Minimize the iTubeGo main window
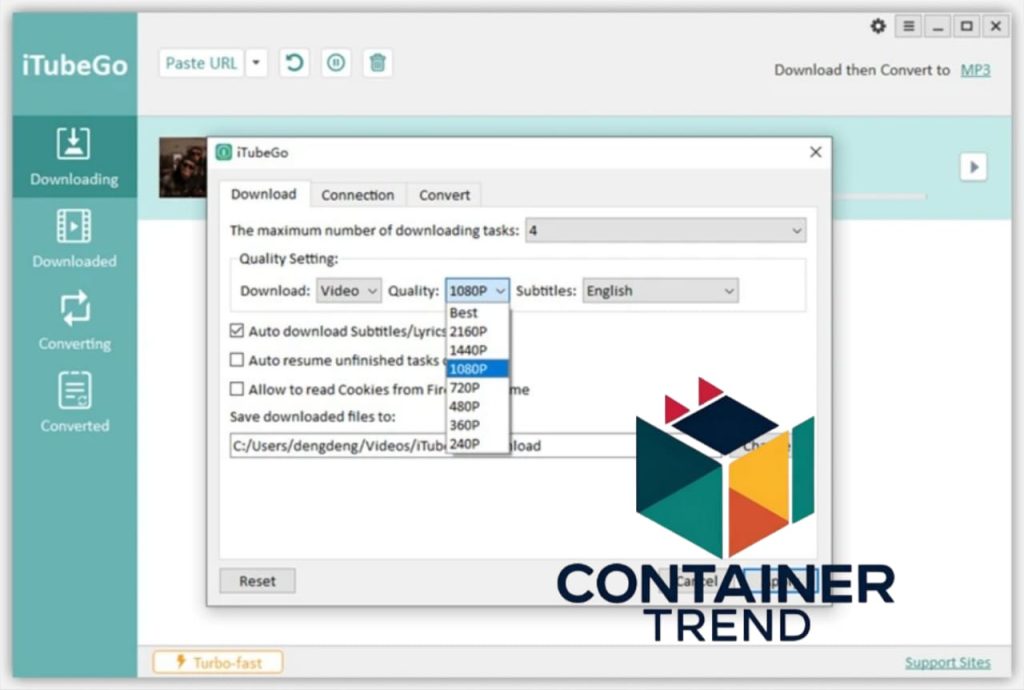The image size is (1024, 690). tap(938, 26)
